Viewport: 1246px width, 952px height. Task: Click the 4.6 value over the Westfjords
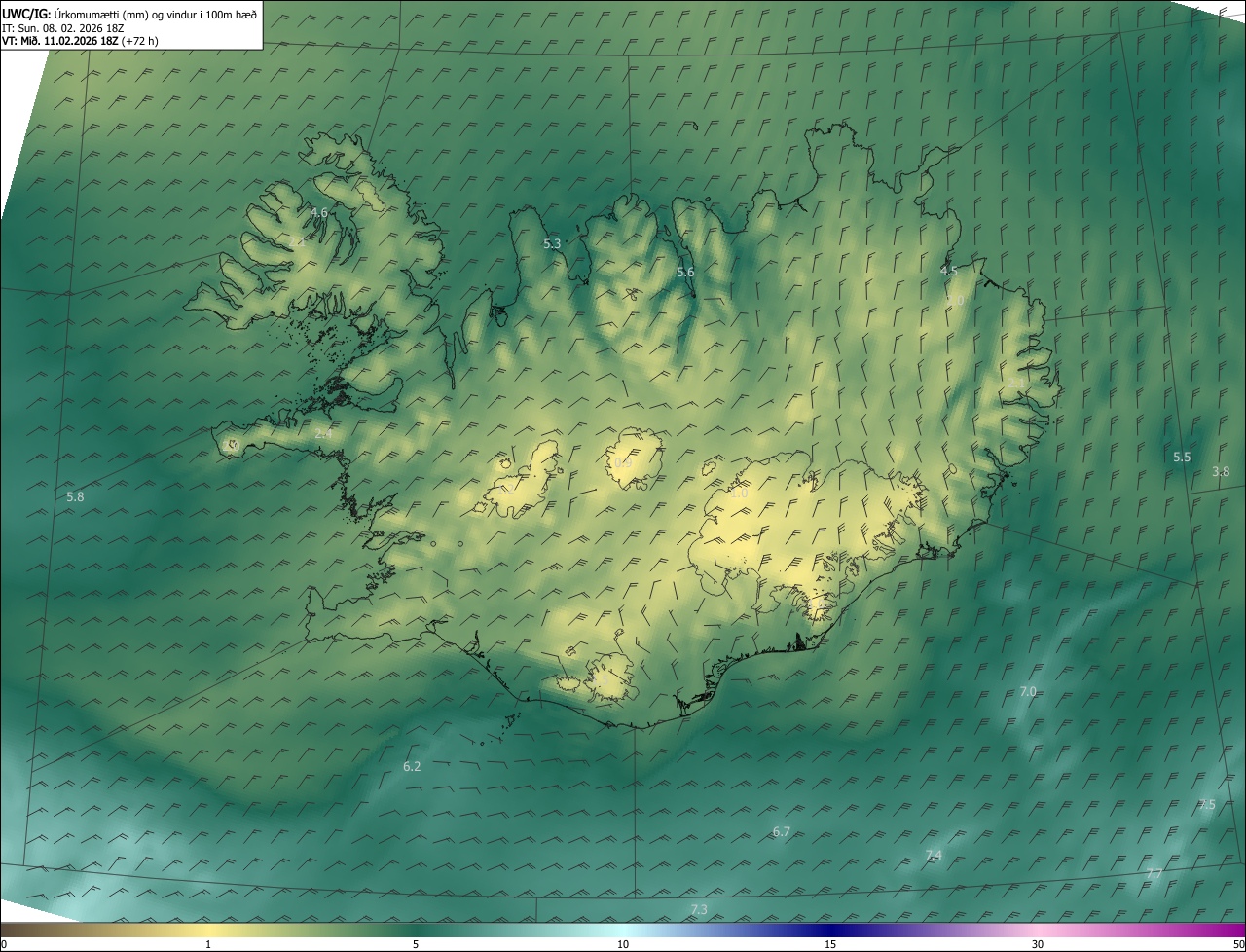coord(318,212)
